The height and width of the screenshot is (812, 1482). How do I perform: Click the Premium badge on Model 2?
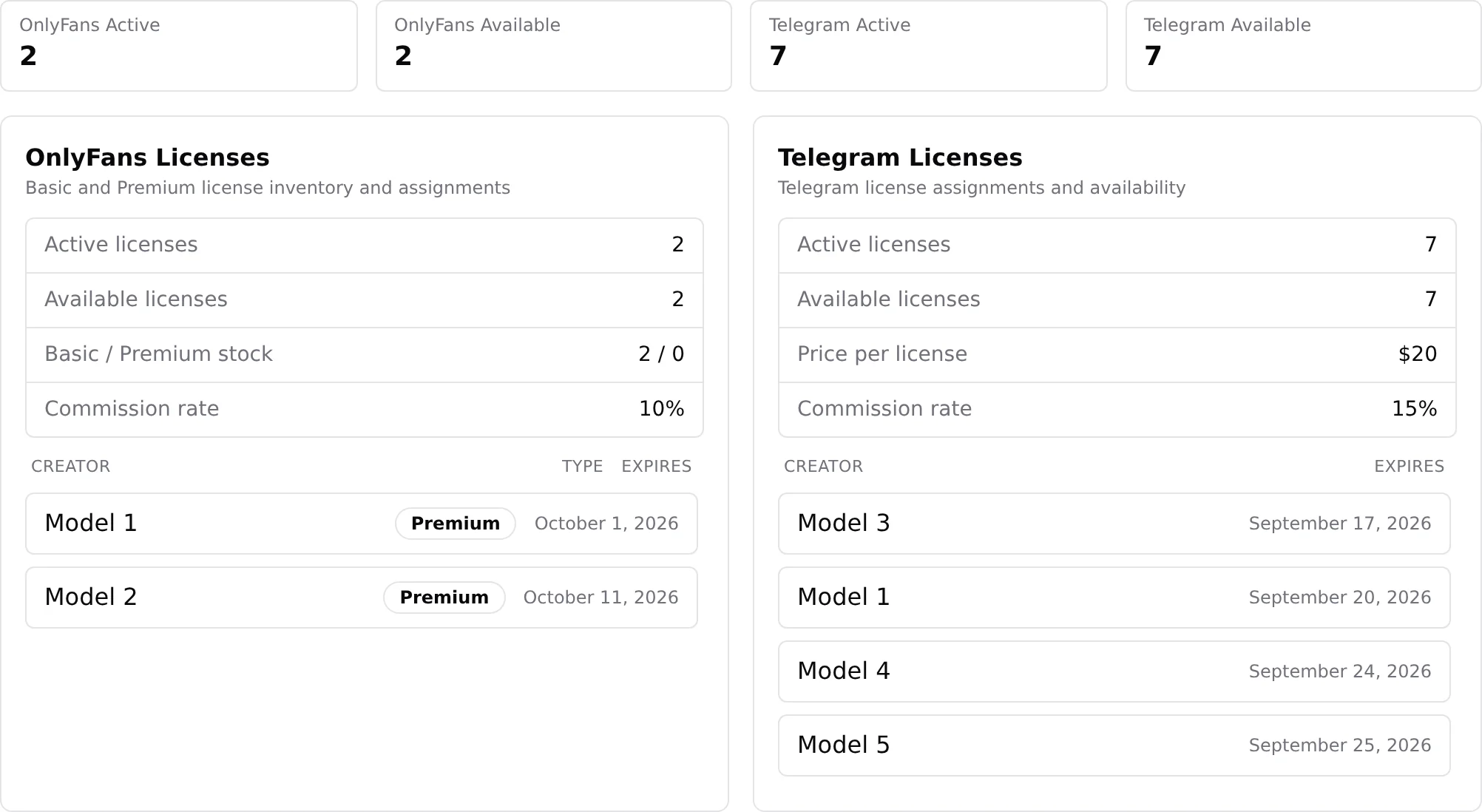444,598
